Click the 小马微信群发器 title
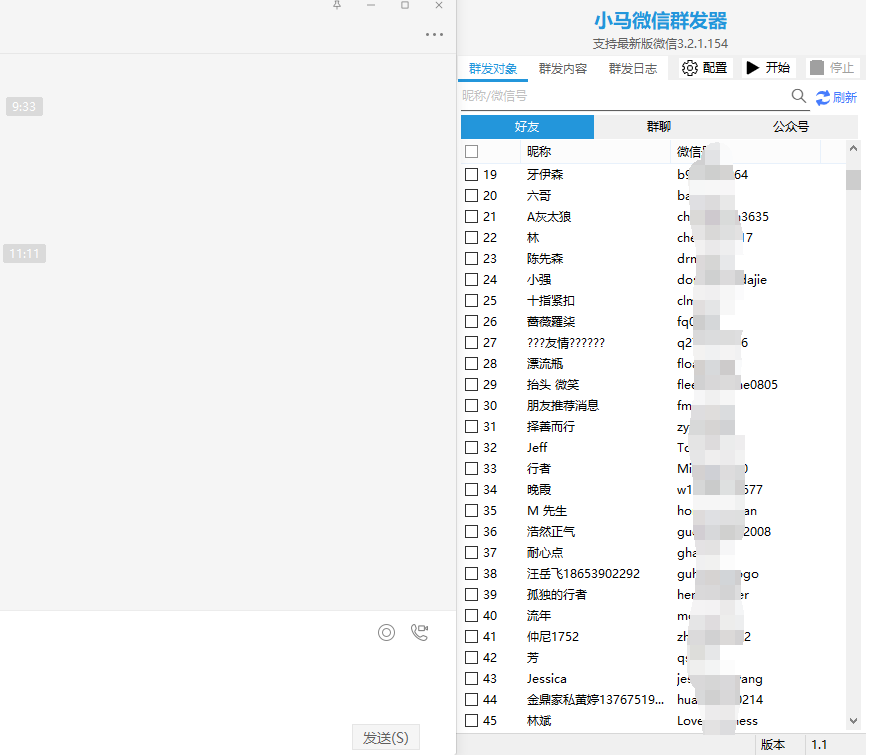The image size is (880, 755). [x=661, y=21]
